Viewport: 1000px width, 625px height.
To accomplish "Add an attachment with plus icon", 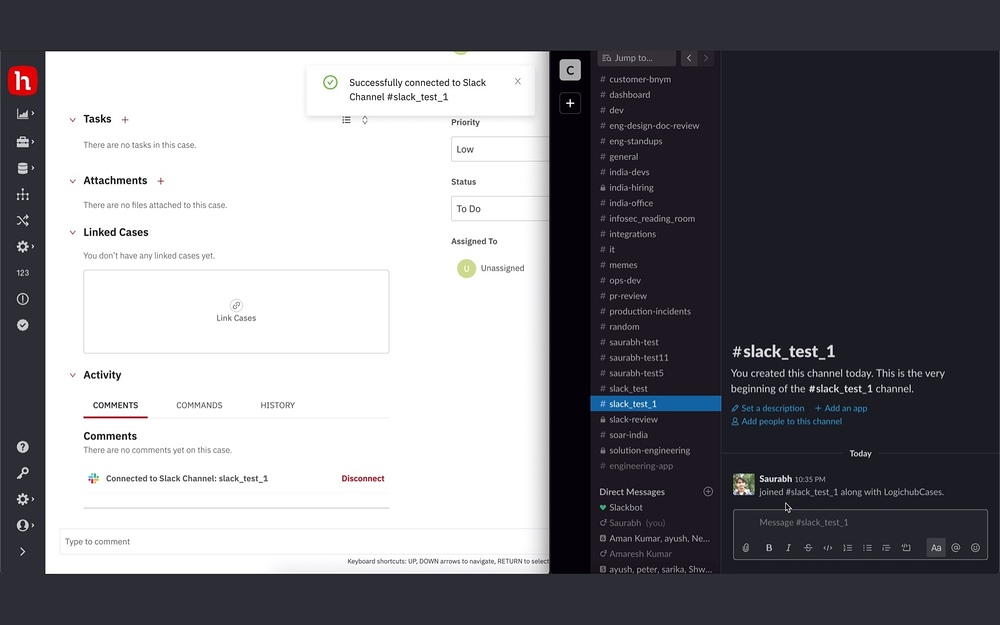I will click(x=161, y=181).
